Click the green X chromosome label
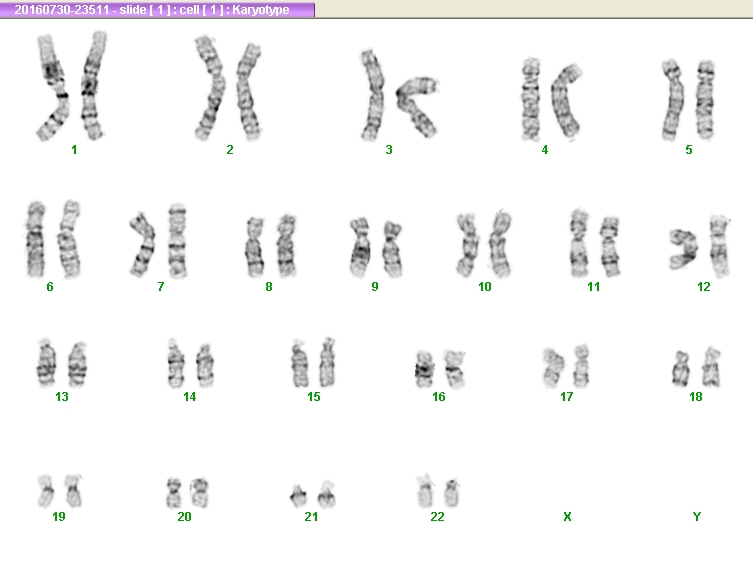 567,517
